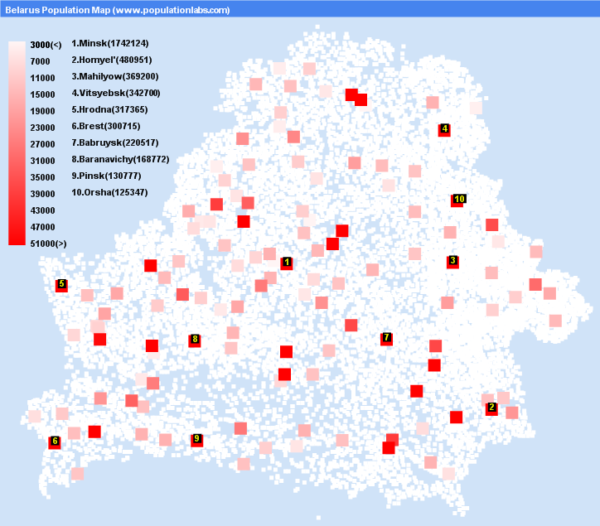Click the '3000(<)' scale label

[46, 45]
